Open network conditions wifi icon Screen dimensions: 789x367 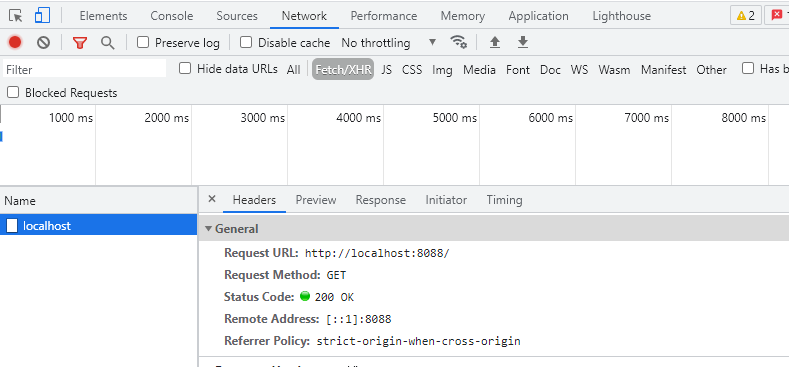pyautogui.click(x=458, y=42)
